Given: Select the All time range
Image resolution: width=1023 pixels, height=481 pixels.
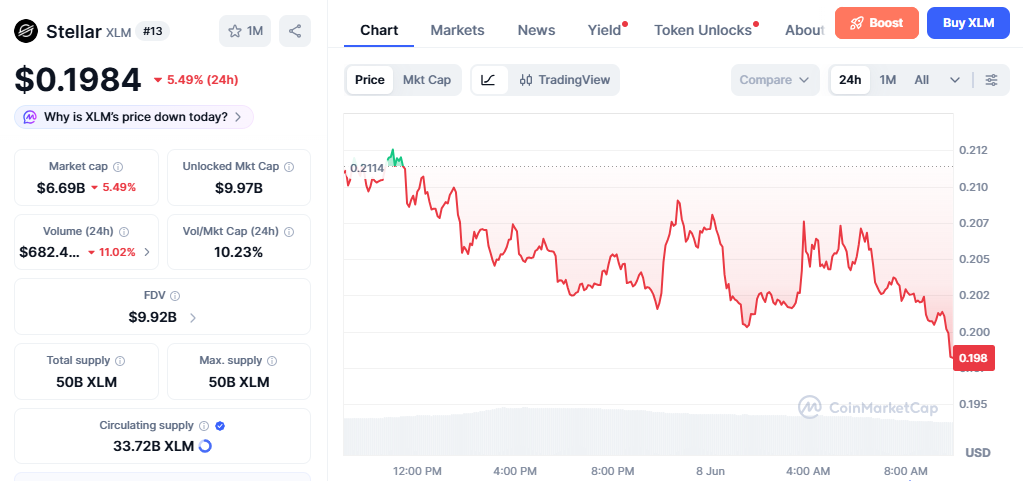Looking at the screenshot, I should [921, 80].
